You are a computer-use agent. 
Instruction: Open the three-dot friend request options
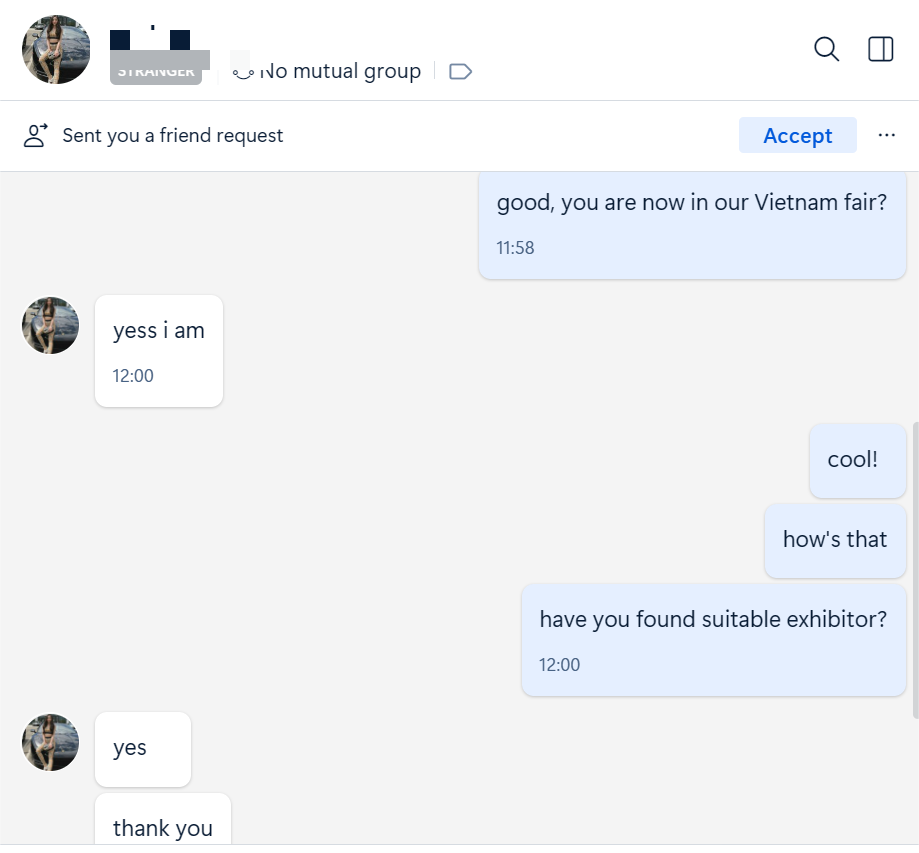click(x=886, y=136)
